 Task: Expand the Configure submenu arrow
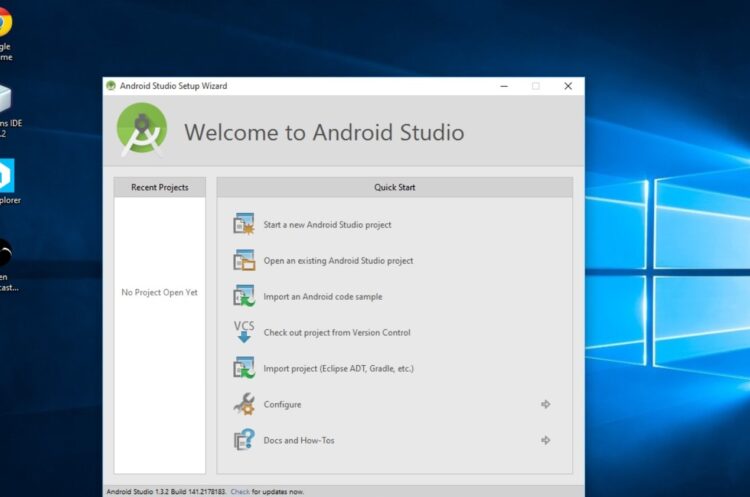545,404
